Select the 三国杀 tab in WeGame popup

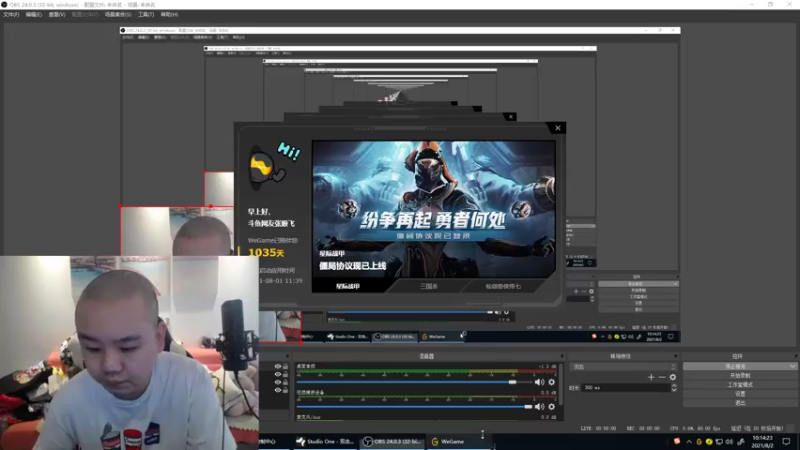coord(429,286)
